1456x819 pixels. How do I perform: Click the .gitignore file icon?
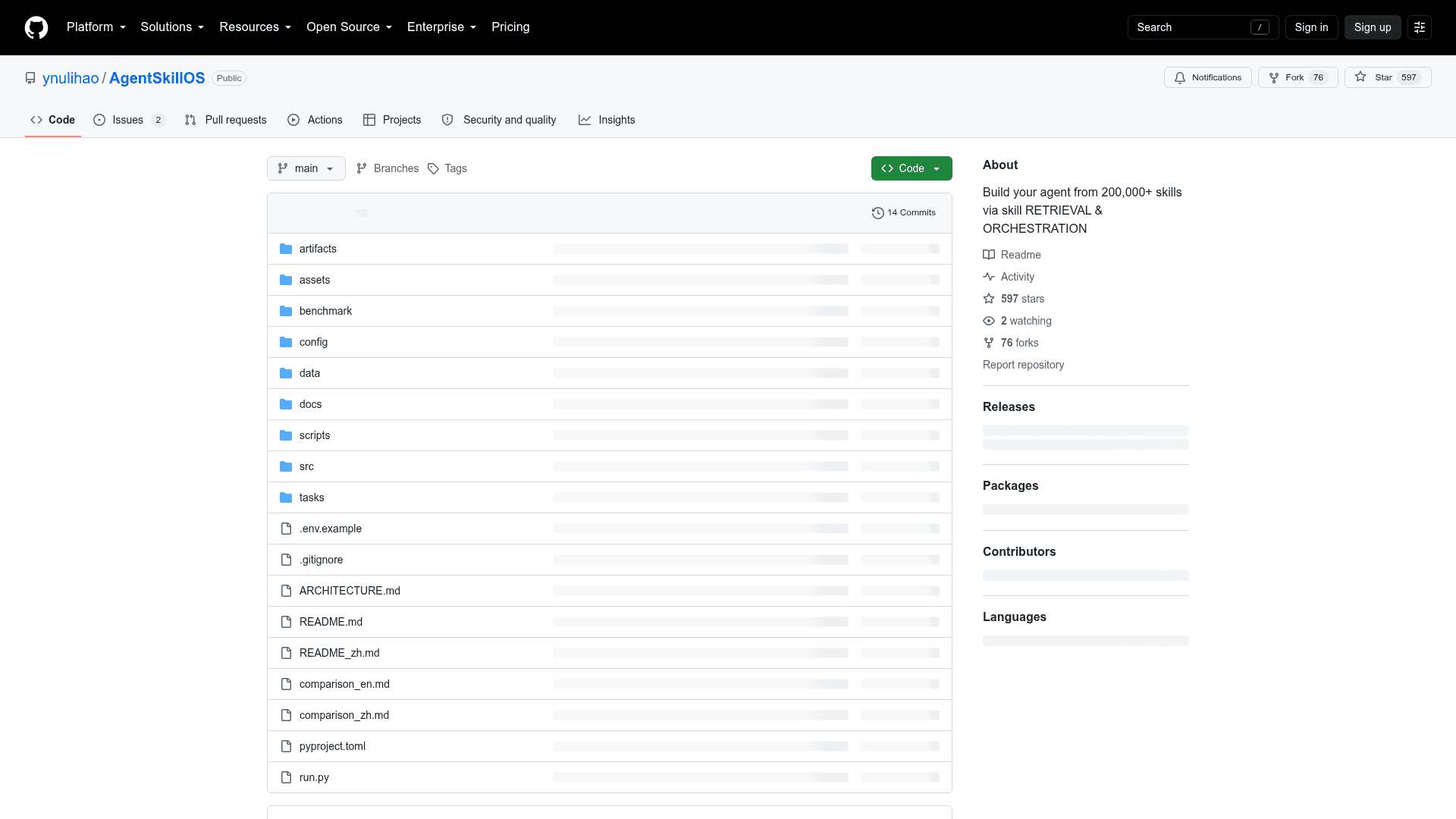coord(286,560)
